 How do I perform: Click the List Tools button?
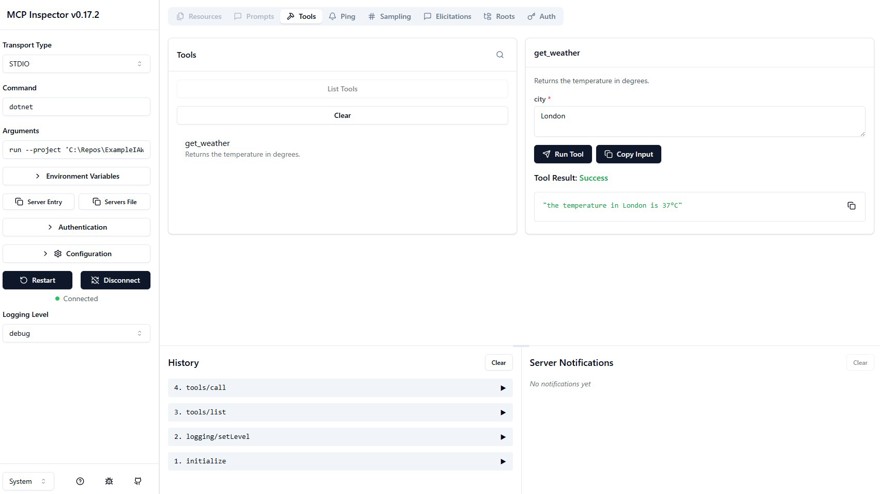click(x=342, y=89)
